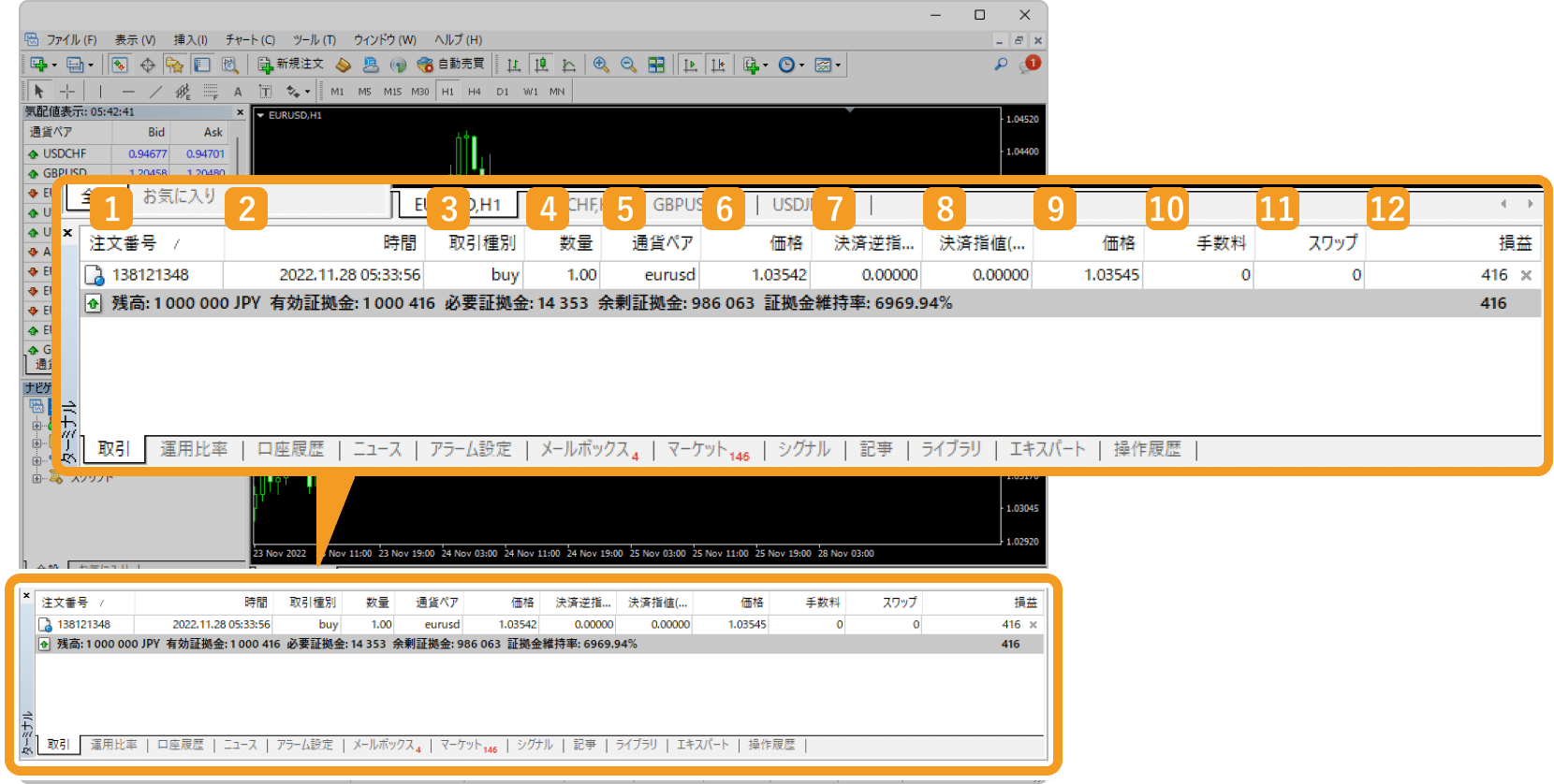Open a new chart from toolbar
The width and height of the screenshot is (1554, 784).
38,65
